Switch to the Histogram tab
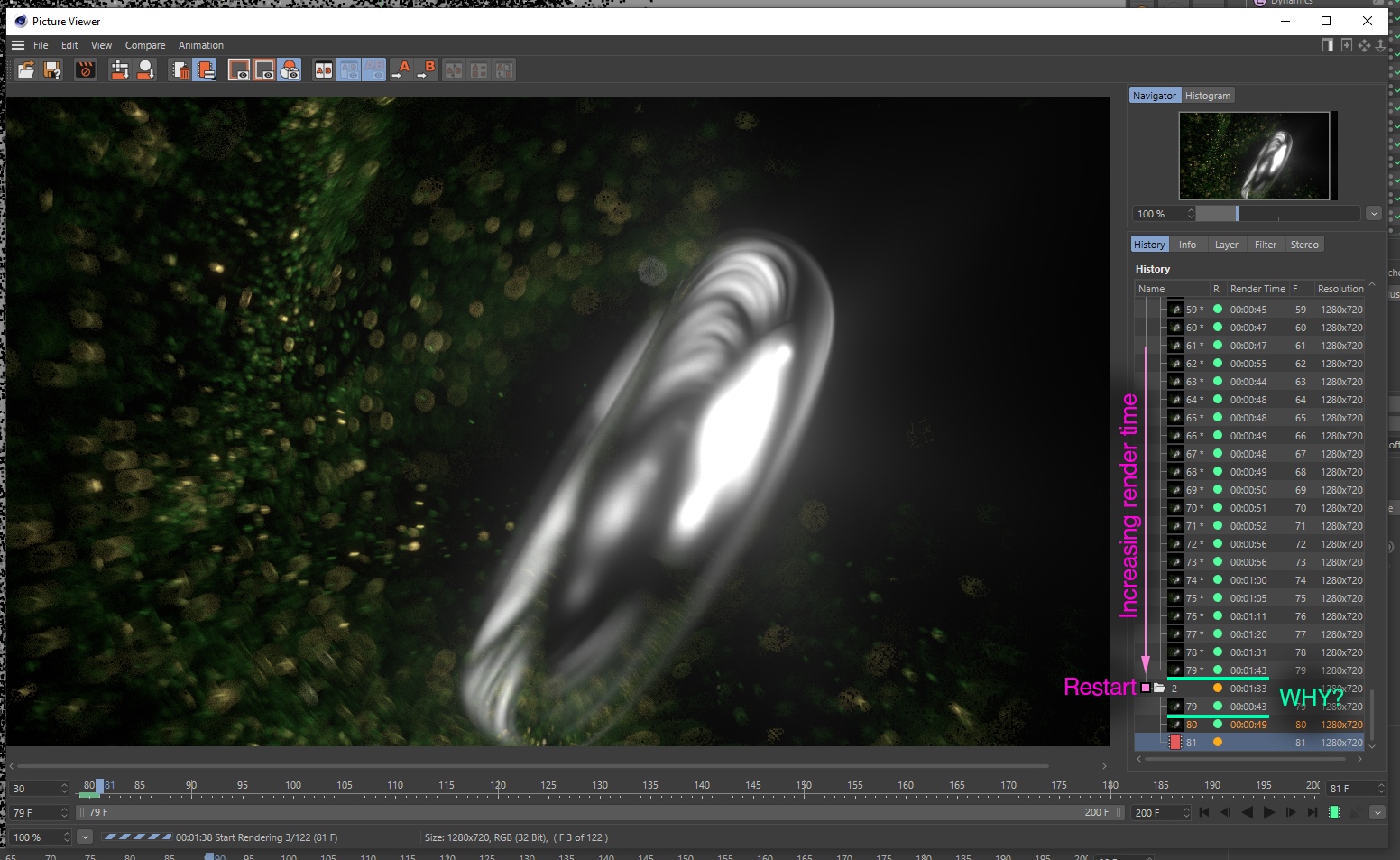 point(1207,96)
